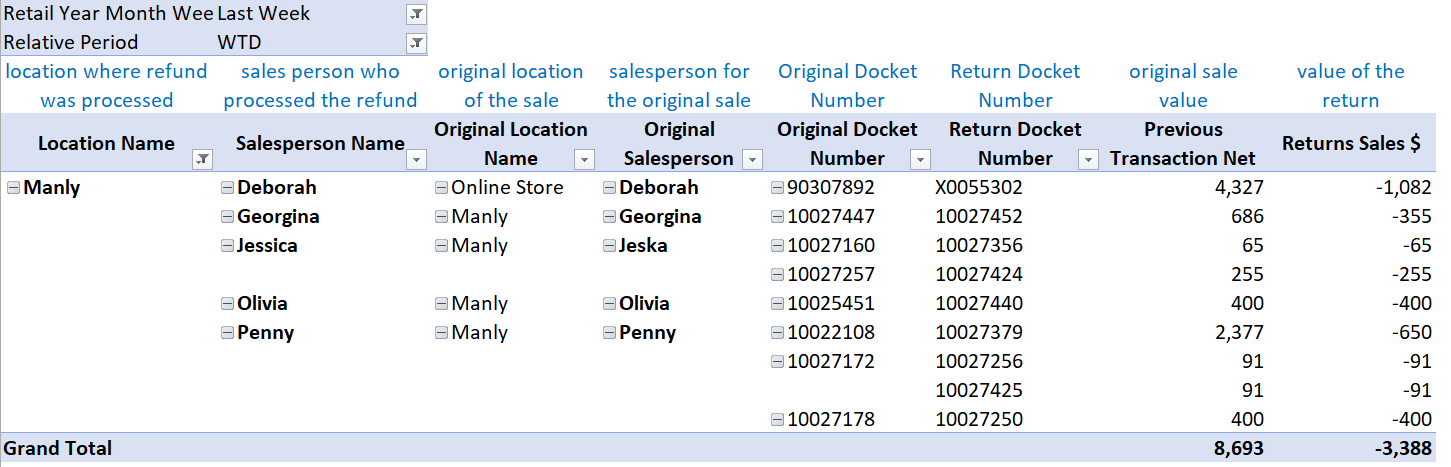
Task: Collapse the Manly location group
Action: pyautogui.click(x=13, y=188)
